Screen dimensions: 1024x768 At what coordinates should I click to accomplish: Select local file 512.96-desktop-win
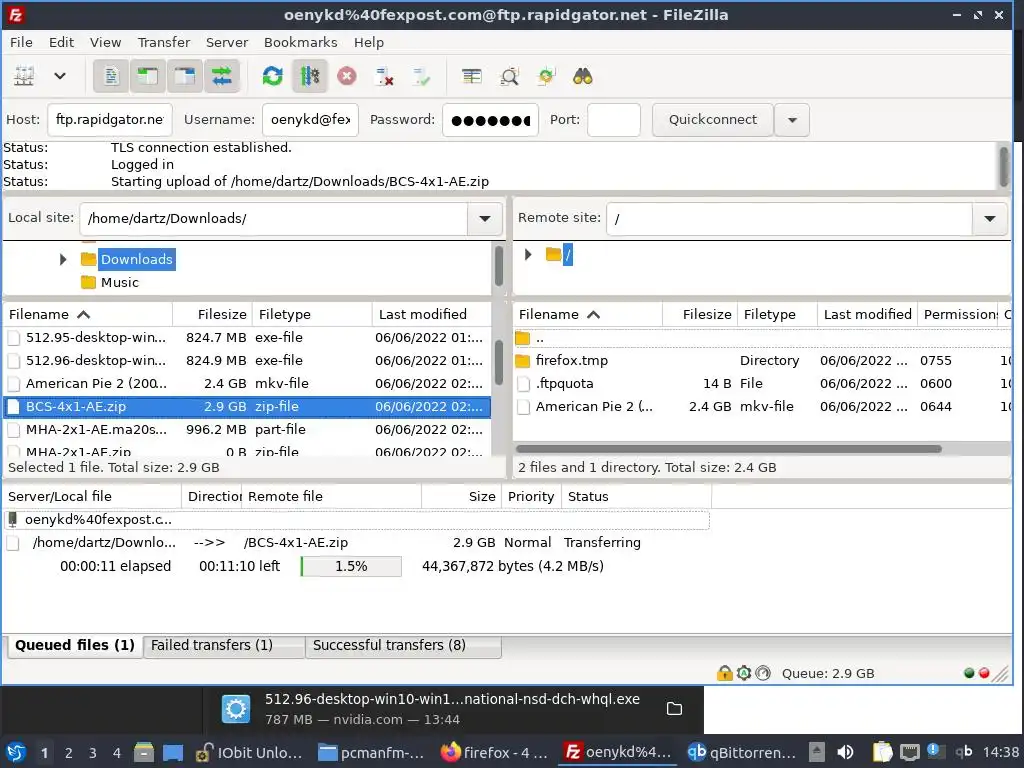pos(247,360)
